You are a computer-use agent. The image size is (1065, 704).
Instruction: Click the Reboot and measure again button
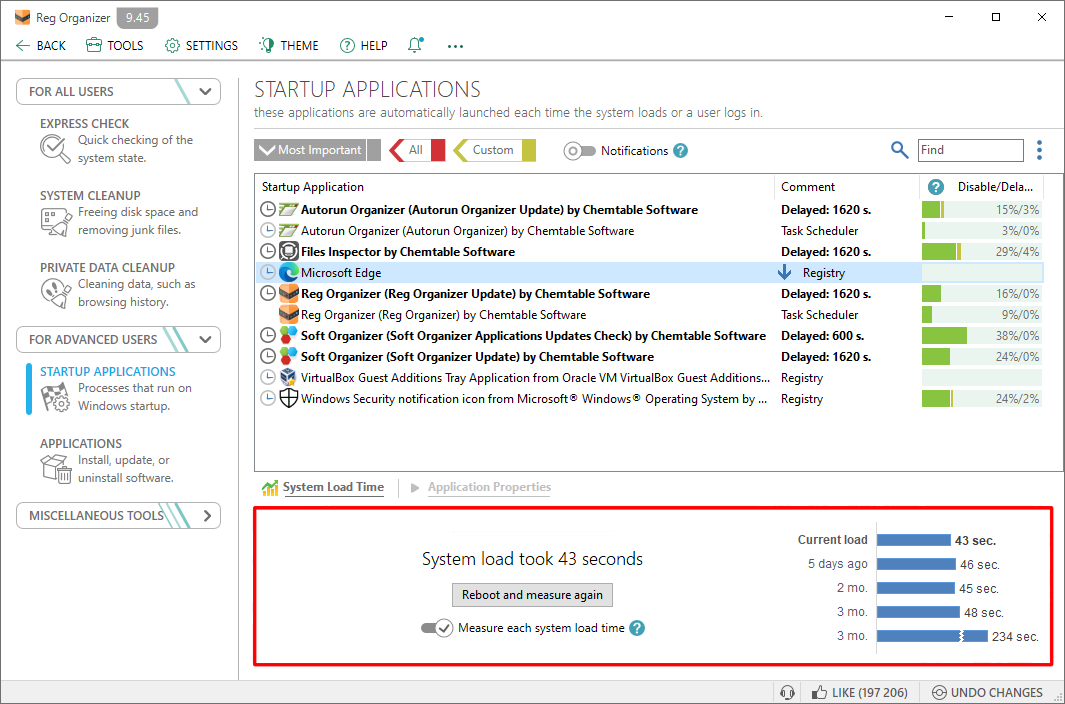(532, 594)
